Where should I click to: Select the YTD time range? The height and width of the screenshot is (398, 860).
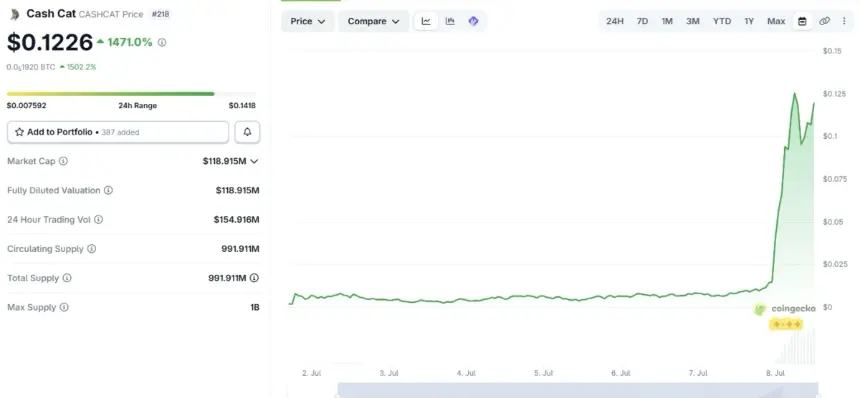722,21
